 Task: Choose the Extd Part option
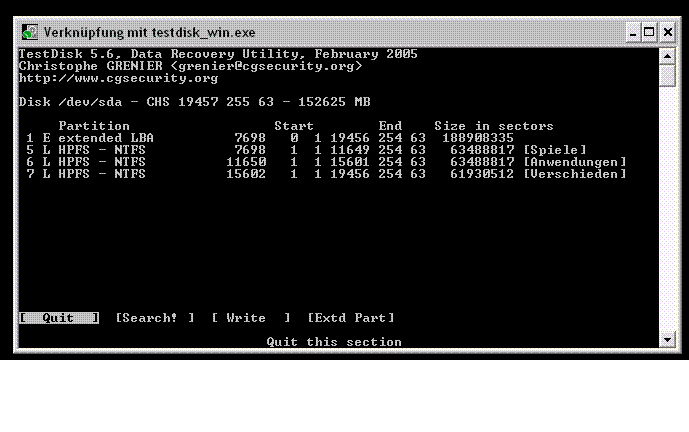tap(351, 318)
